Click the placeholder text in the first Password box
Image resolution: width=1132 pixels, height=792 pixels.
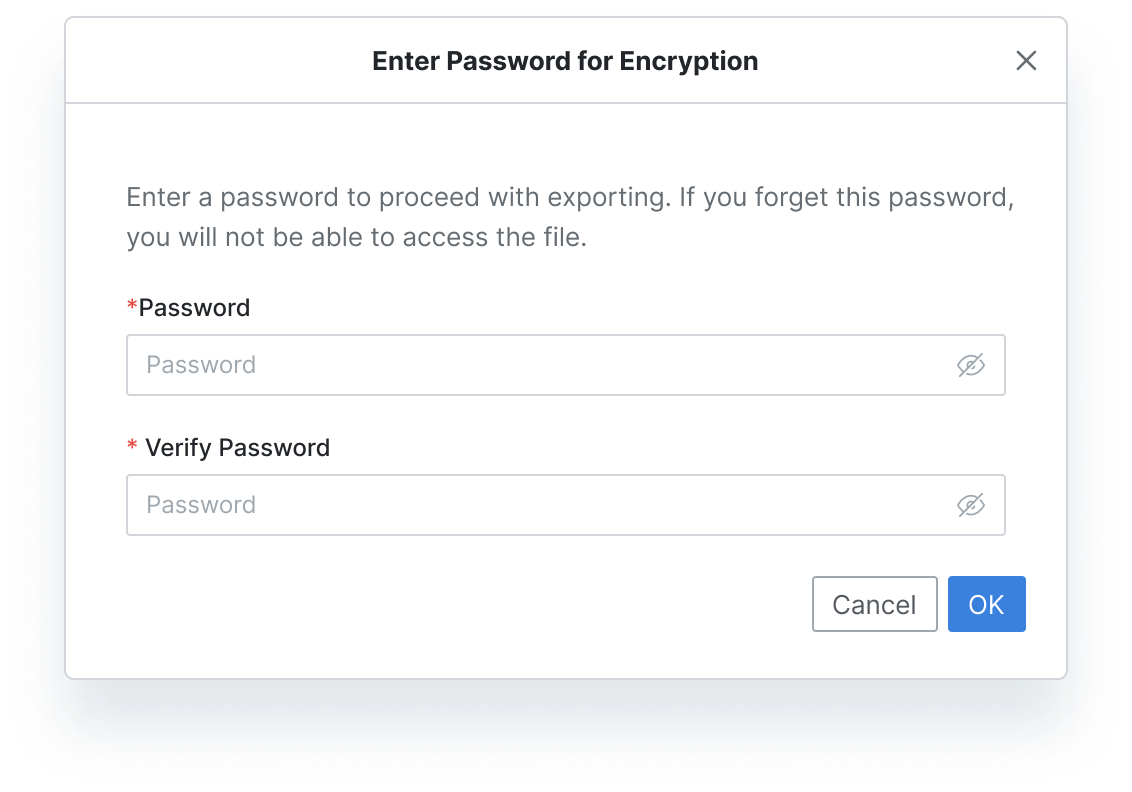201,365
